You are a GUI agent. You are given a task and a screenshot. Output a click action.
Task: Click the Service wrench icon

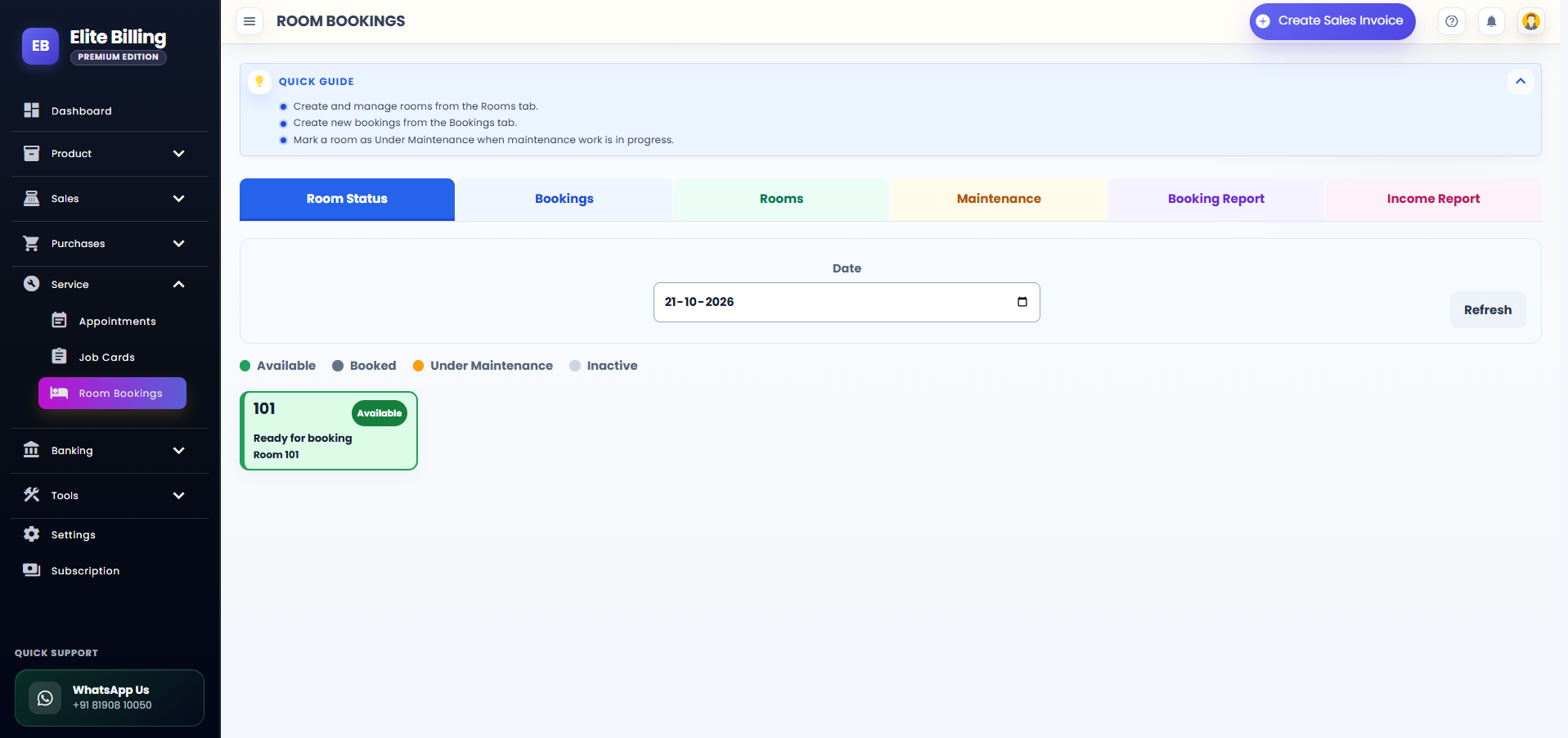point(31,284)
